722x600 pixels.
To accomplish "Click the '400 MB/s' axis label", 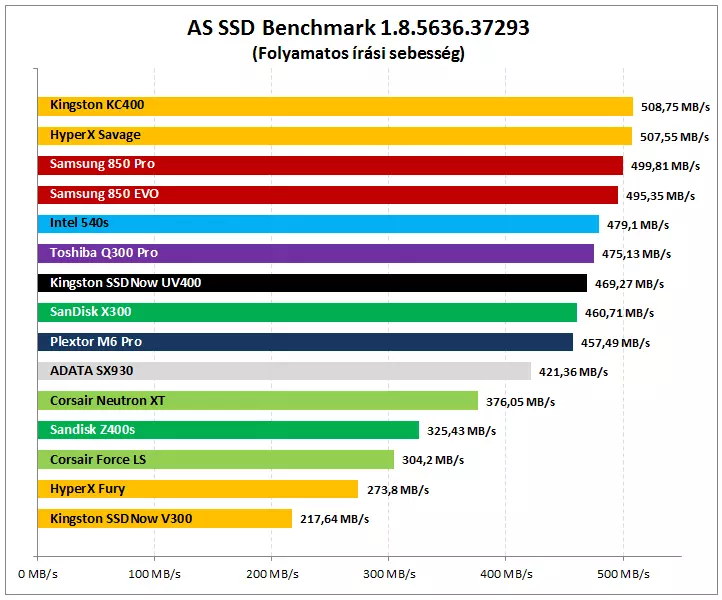I will click(506, 574).
